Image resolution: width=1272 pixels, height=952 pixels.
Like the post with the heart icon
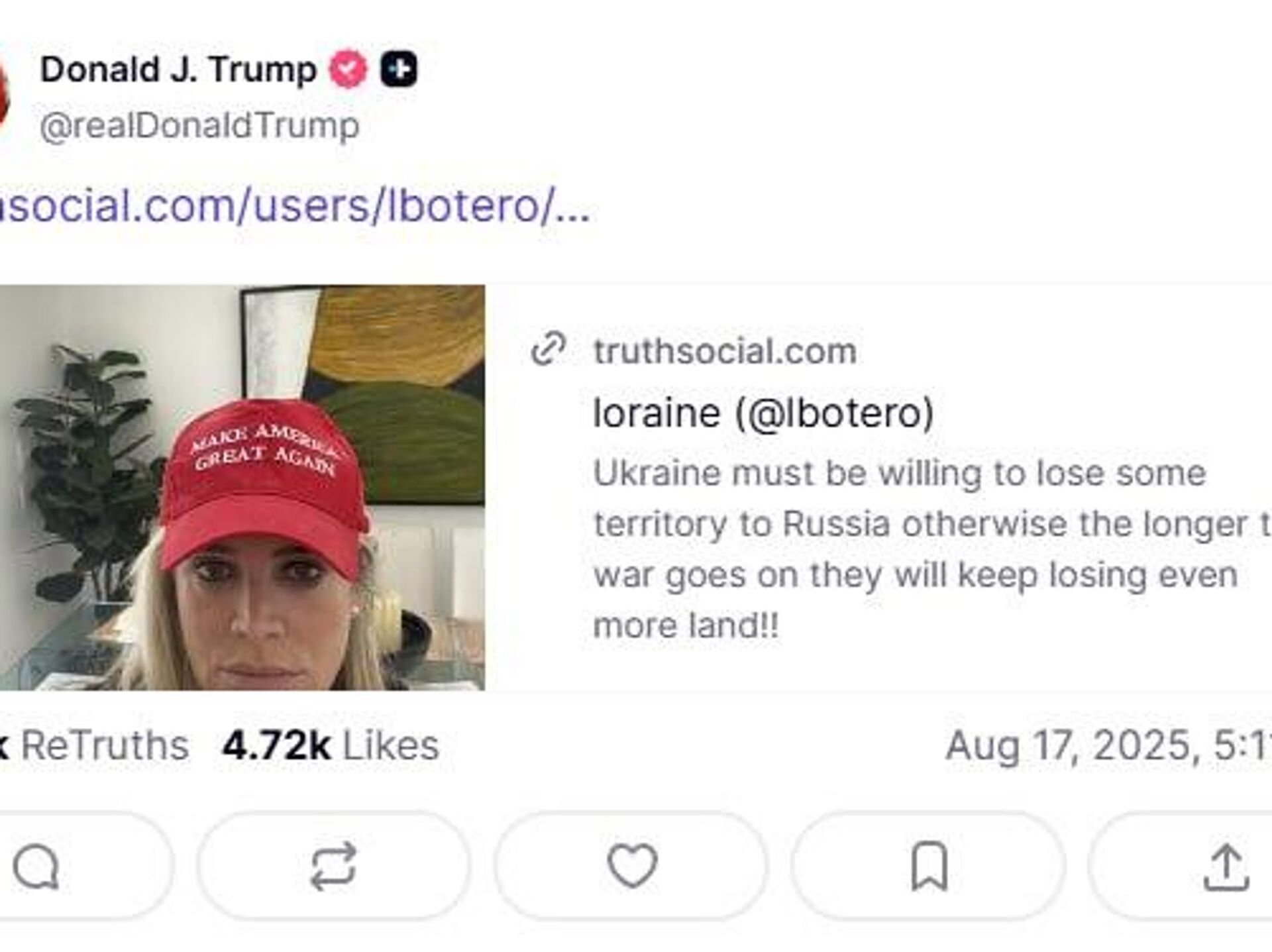pyautogui.click(x=632, y=866)
